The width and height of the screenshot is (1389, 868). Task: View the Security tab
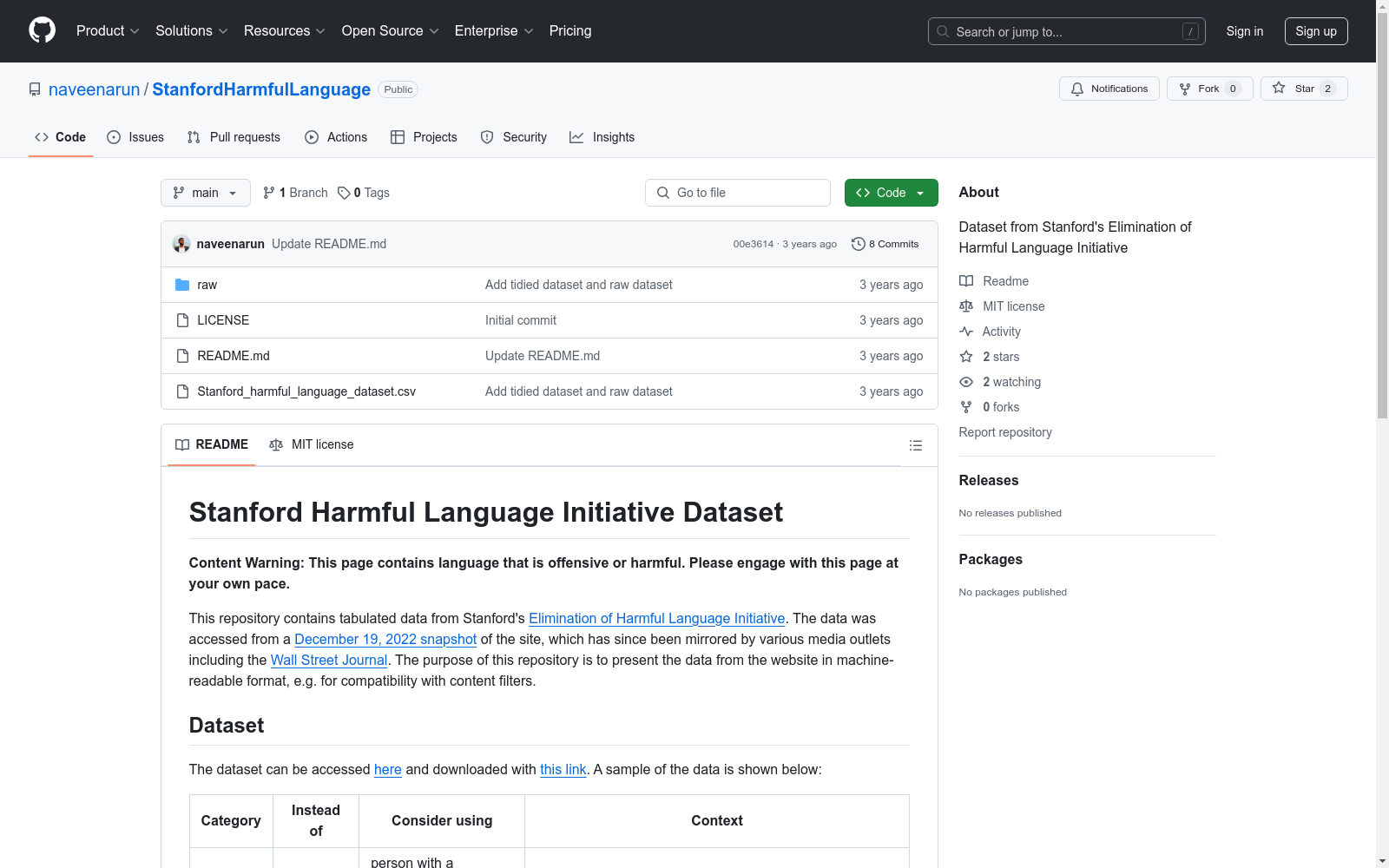point(514,137)
